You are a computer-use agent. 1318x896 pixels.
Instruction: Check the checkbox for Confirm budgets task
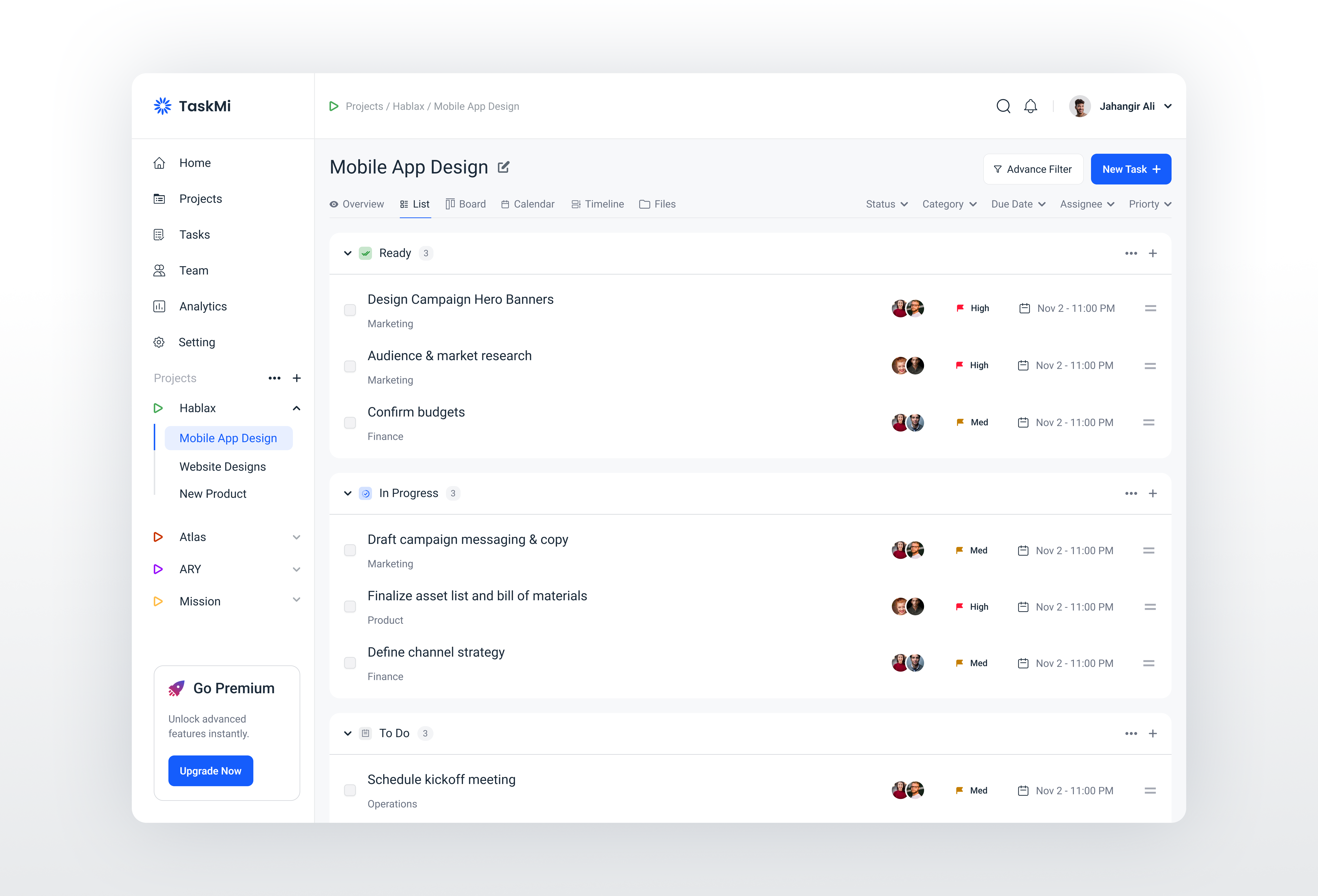[350, 422]
